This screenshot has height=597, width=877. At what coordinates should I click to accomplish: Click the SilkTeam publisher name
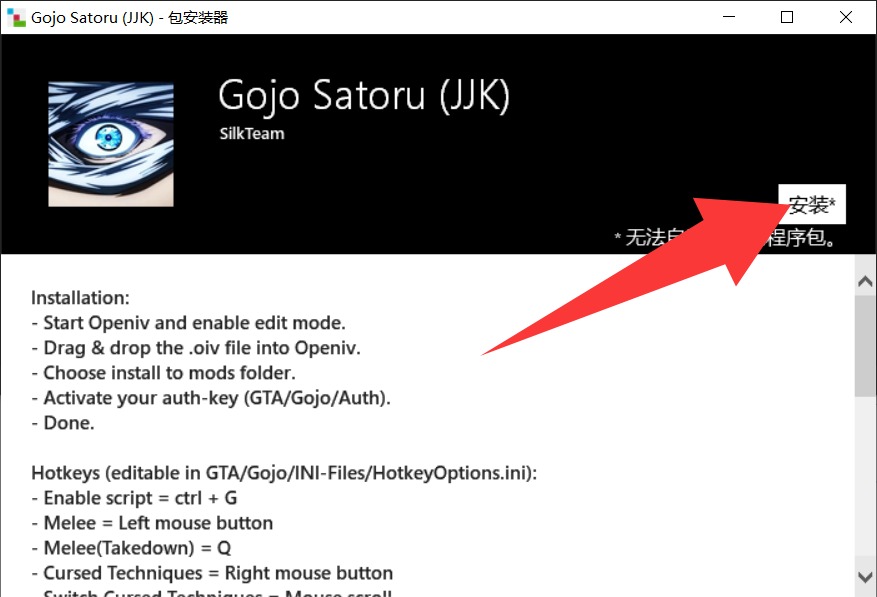click(x=252, y=133)
